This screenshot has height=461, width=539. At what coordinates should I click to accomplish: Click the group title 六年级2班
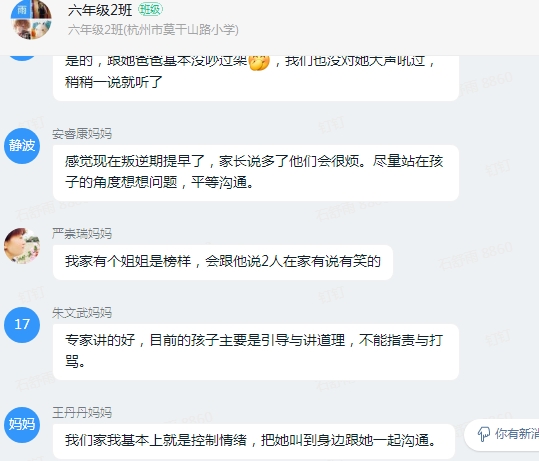point(100,10)
